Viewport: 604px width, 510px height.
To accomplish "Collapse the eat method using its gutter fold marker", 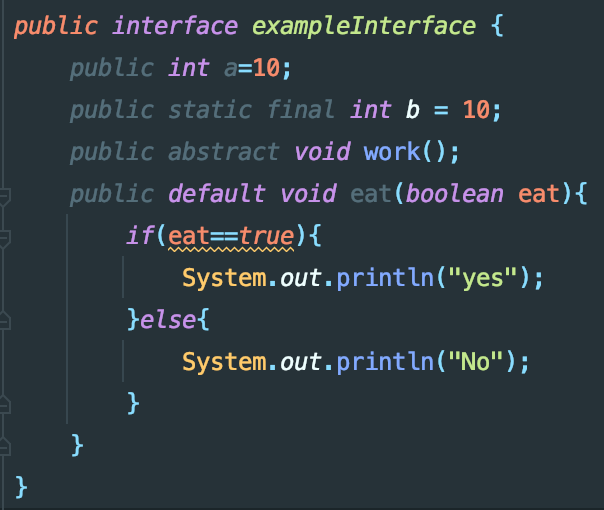I will (4, 196).
